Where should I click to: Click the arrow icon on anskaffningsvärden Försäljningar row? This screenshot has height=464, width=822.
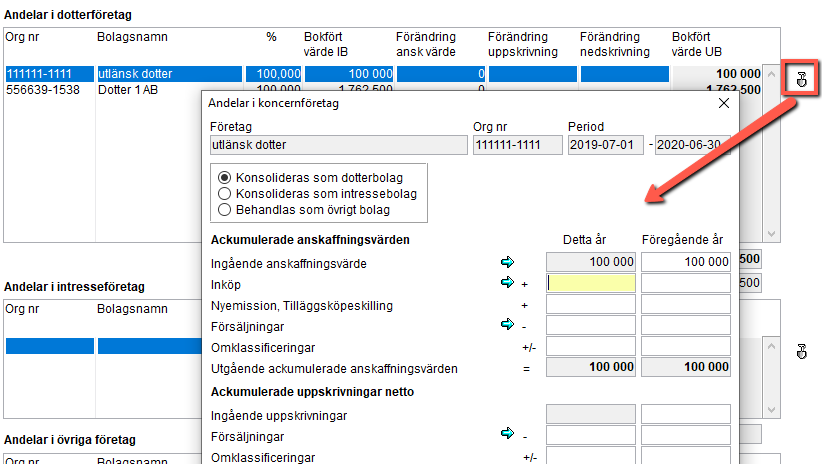(507, 324)
